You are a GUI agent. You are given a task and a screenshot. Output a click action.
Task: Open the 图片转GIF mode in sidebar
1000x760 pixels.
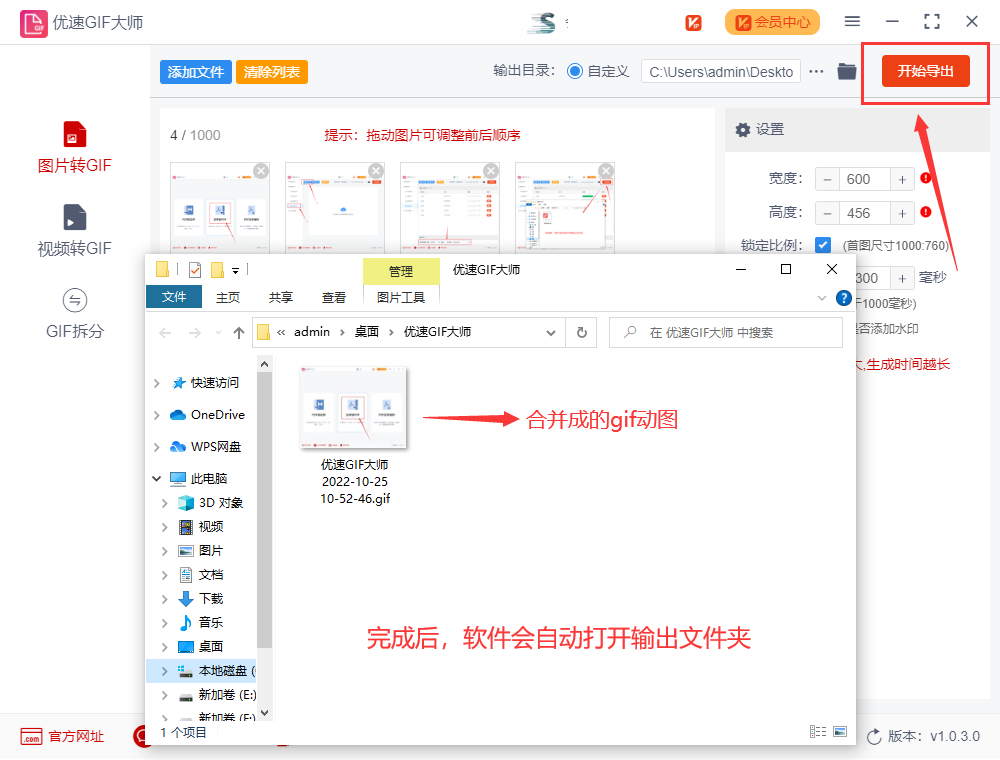[75, 147]
